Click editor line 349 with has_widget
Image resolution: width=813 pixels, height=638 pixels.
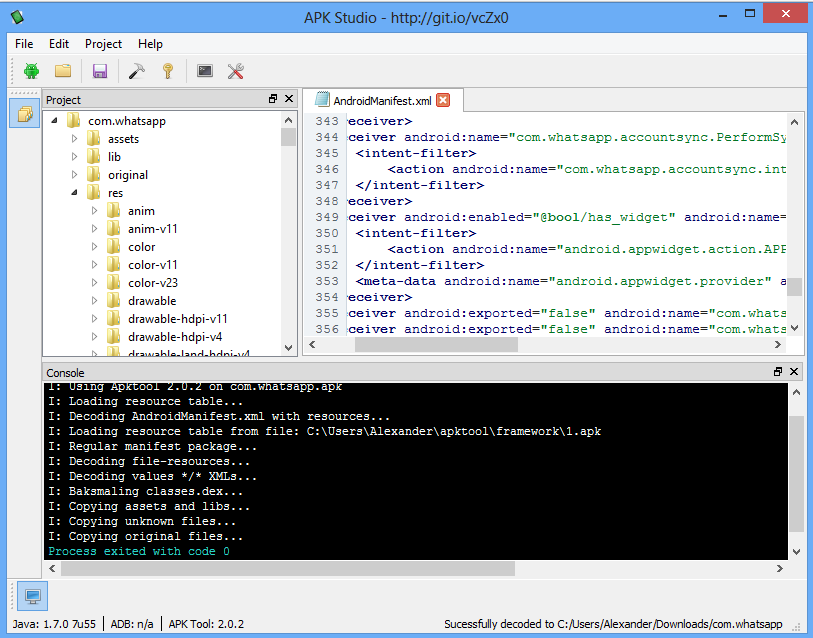click(567, 217)
